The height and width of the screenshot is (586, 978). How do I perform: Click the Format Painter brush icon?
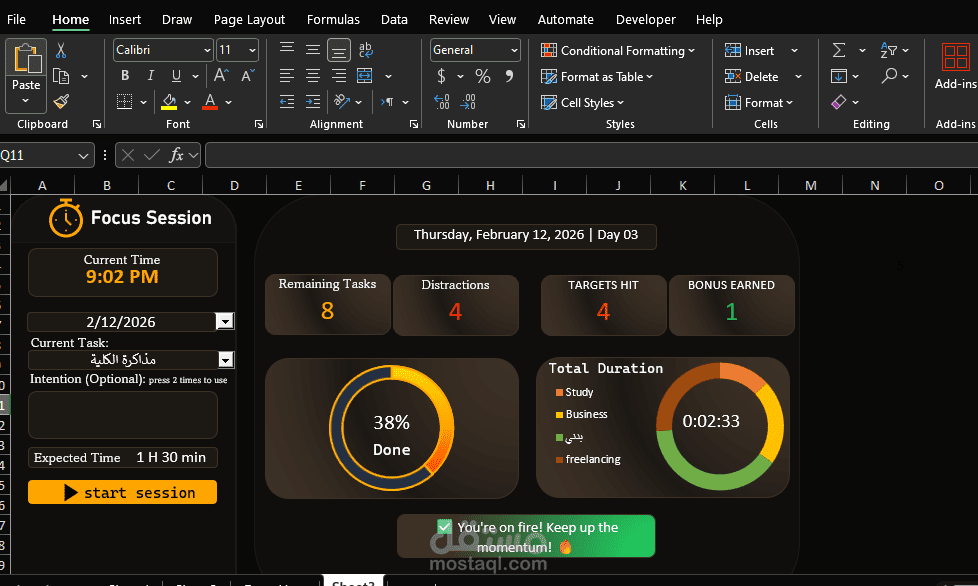coord(61,102)
